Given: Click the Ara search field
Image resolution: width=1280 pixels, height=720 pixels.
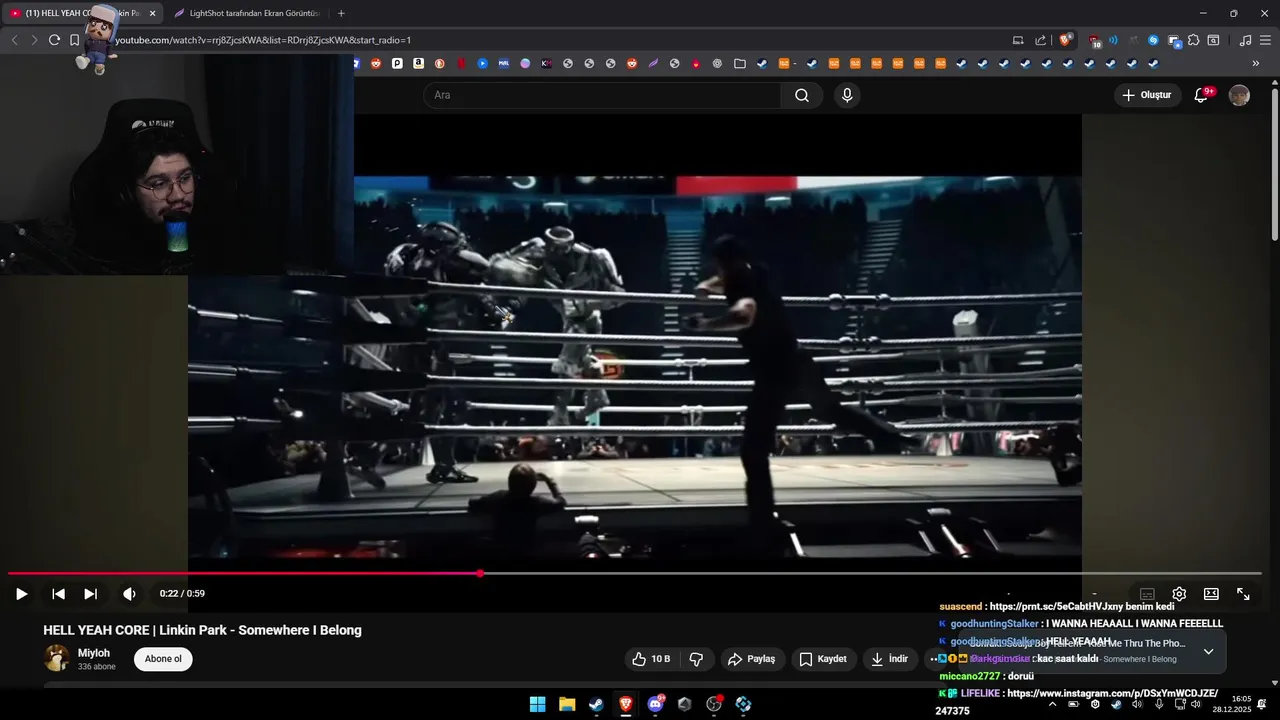Looking at the screenshot, I should 602,95.
